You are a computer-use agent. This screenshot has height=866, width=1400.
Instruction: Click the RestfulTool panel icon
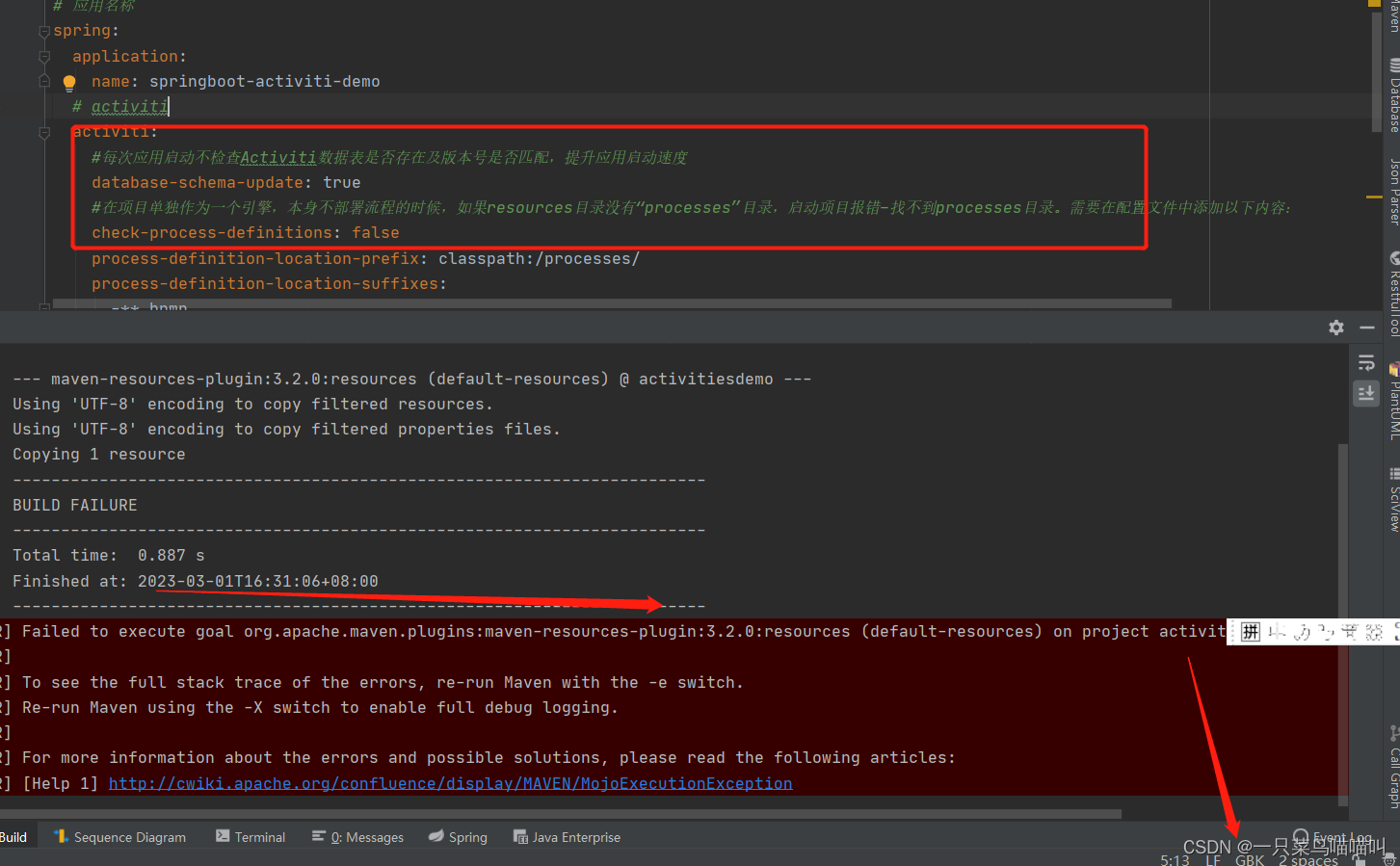click(1393, 258)
